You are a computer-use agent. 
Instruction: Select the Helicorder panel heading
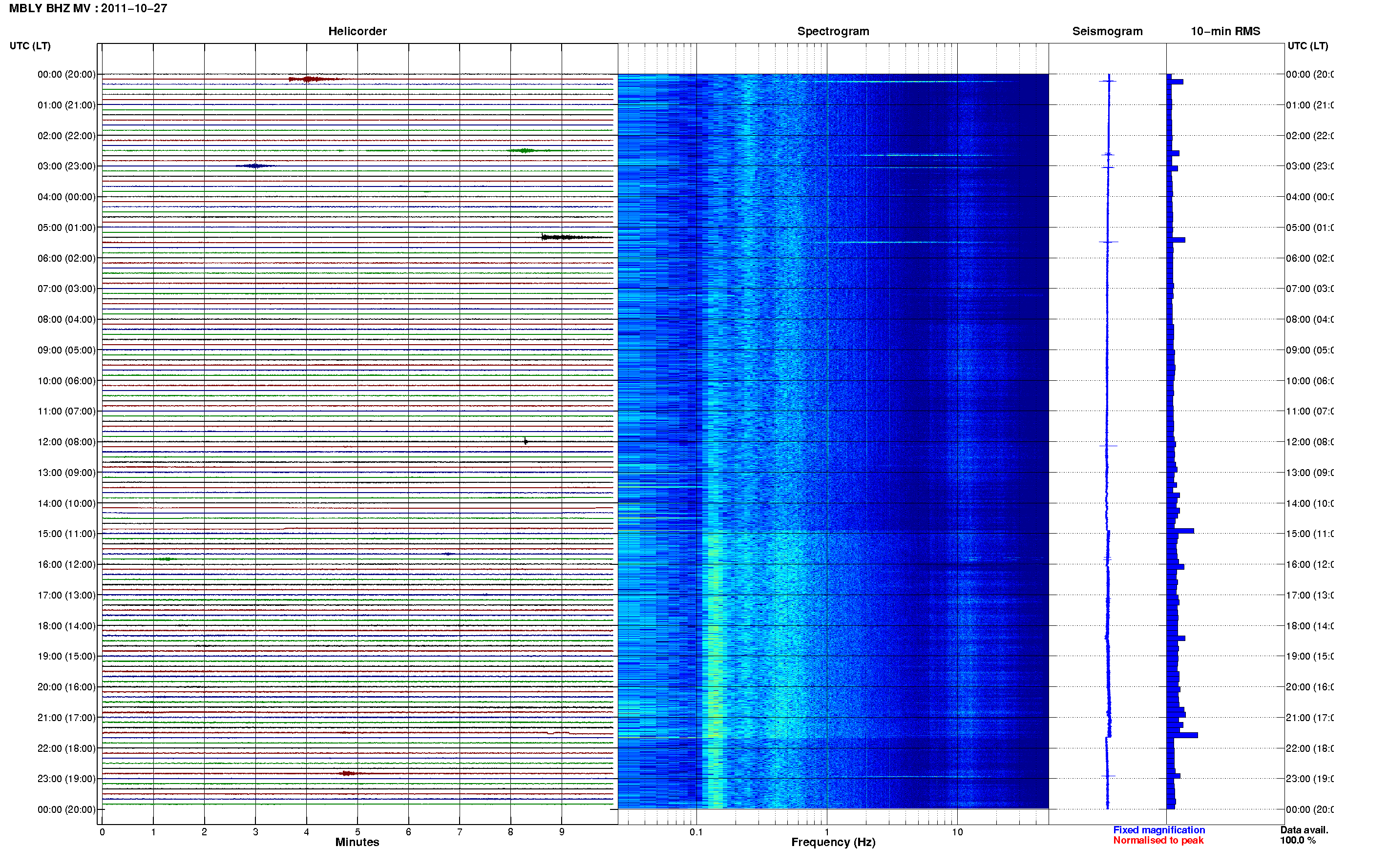click(357, 31)
